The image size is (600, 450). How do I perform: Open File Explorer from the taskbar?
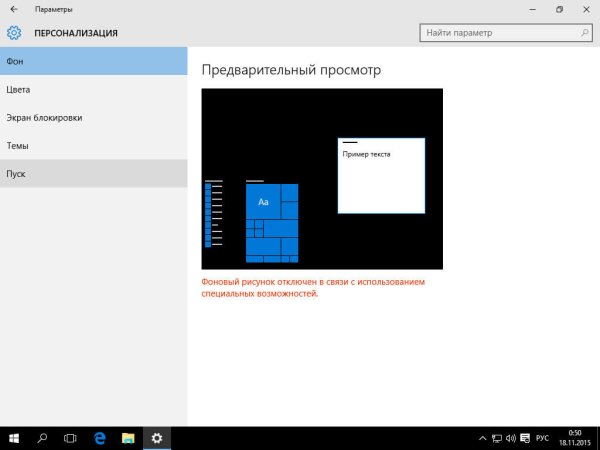coord(128,438)
